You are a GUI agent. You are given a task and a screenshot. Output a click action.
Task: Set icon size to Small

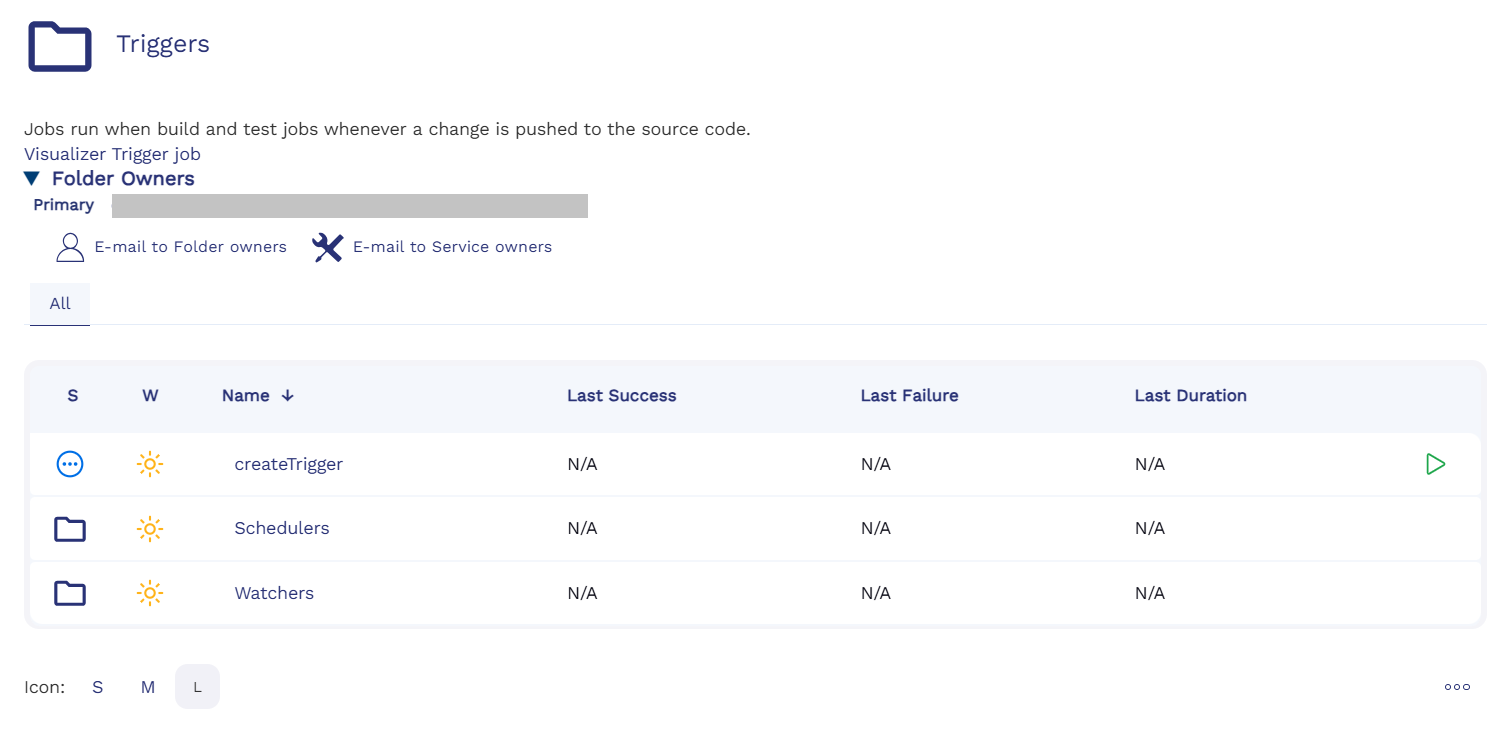[97, 687]
